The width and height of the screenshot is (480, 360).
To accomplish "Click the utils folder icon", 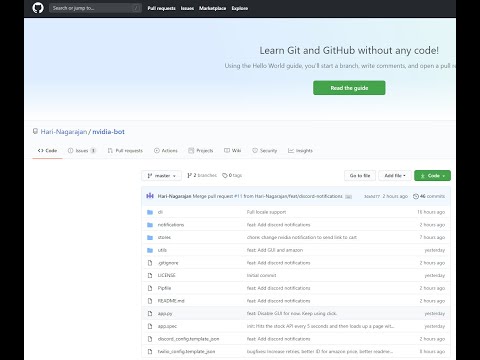I will [150, 250].
